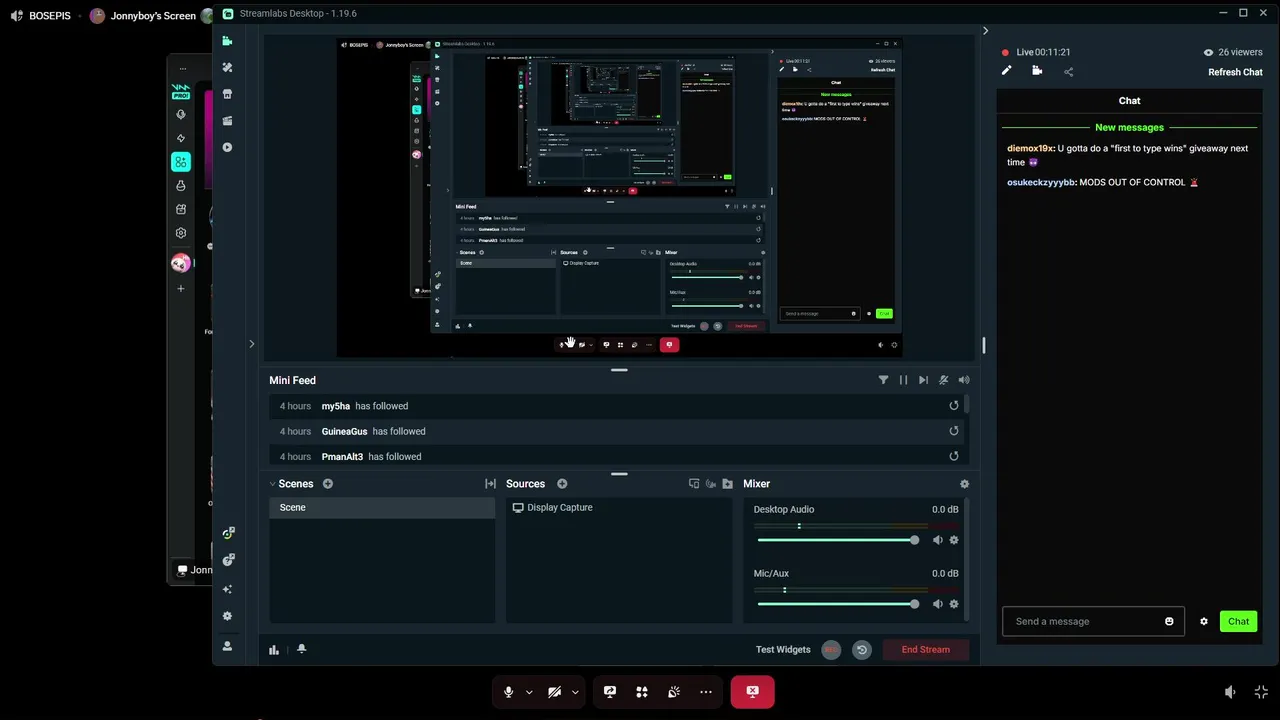The image size is (1280, 720).
Task: Edit stream info with pencil icon
Action: click(x=1006, y=71)
